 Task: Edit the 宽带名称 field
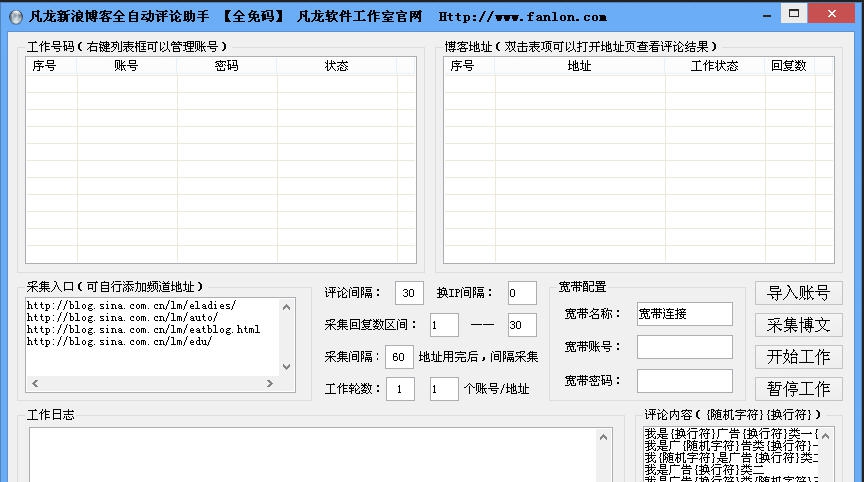[x=684, y=314]
